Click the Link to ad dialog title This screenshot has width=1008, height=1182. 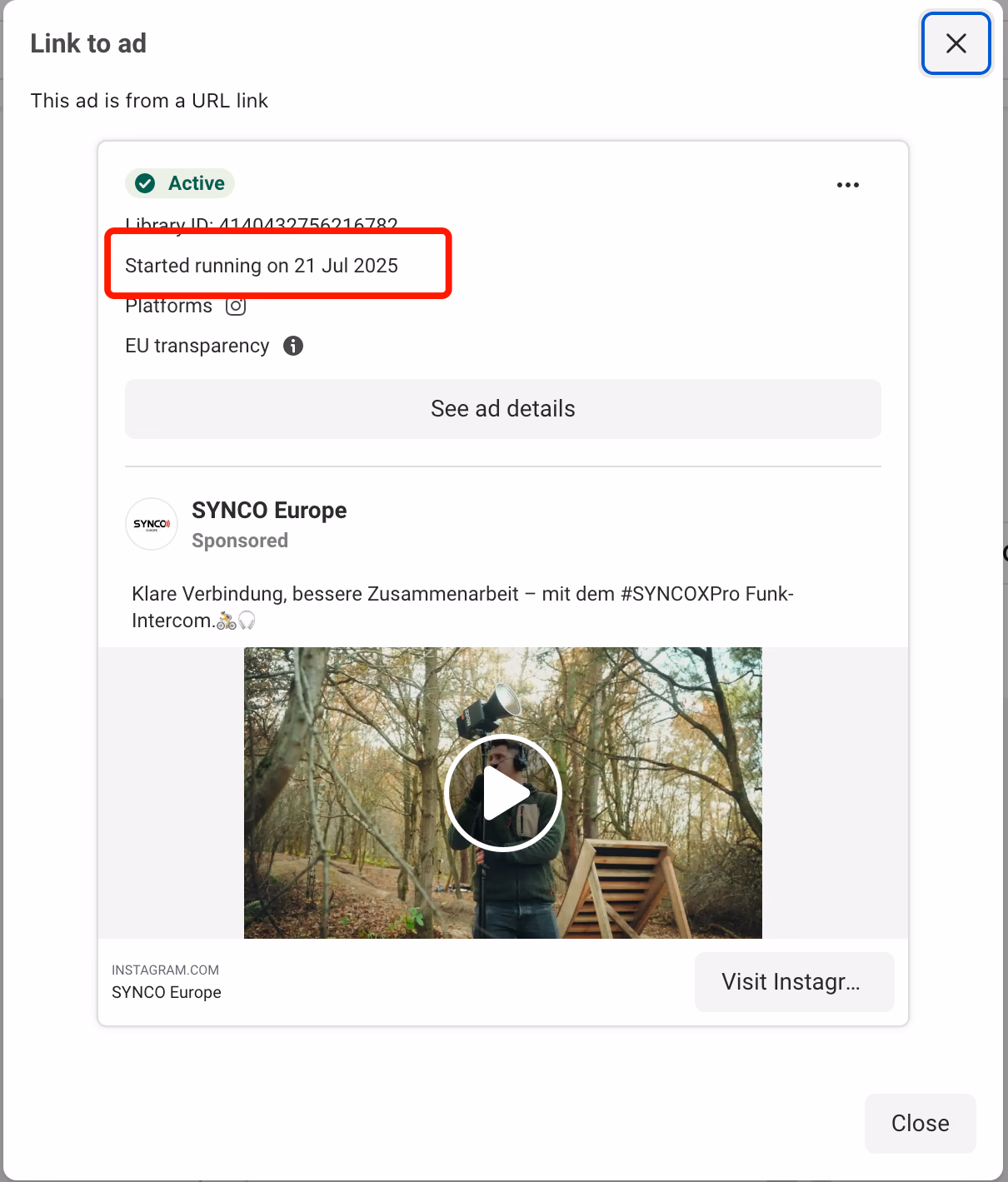[88, 43]
